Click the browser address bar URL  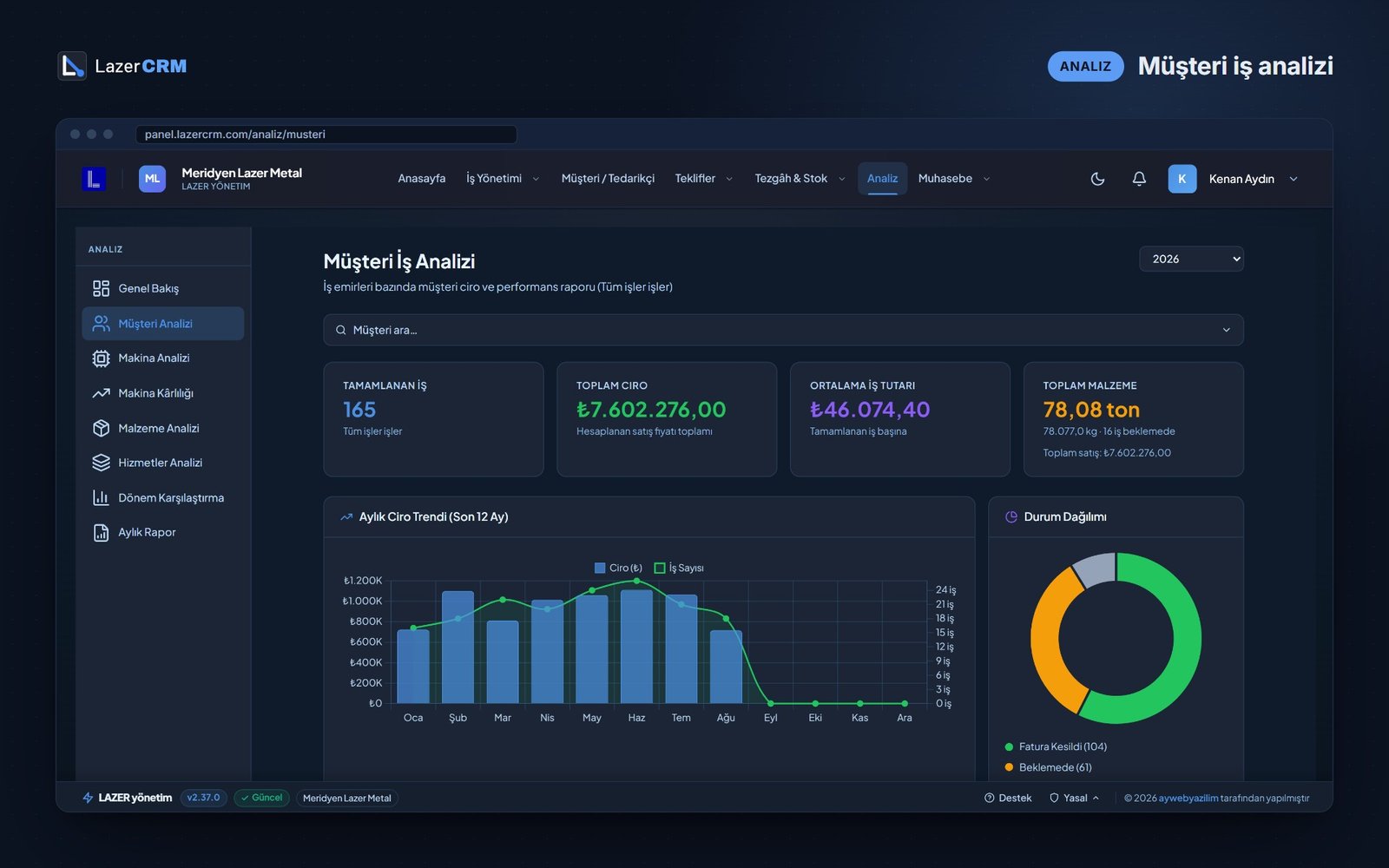(x=326, y=135)
